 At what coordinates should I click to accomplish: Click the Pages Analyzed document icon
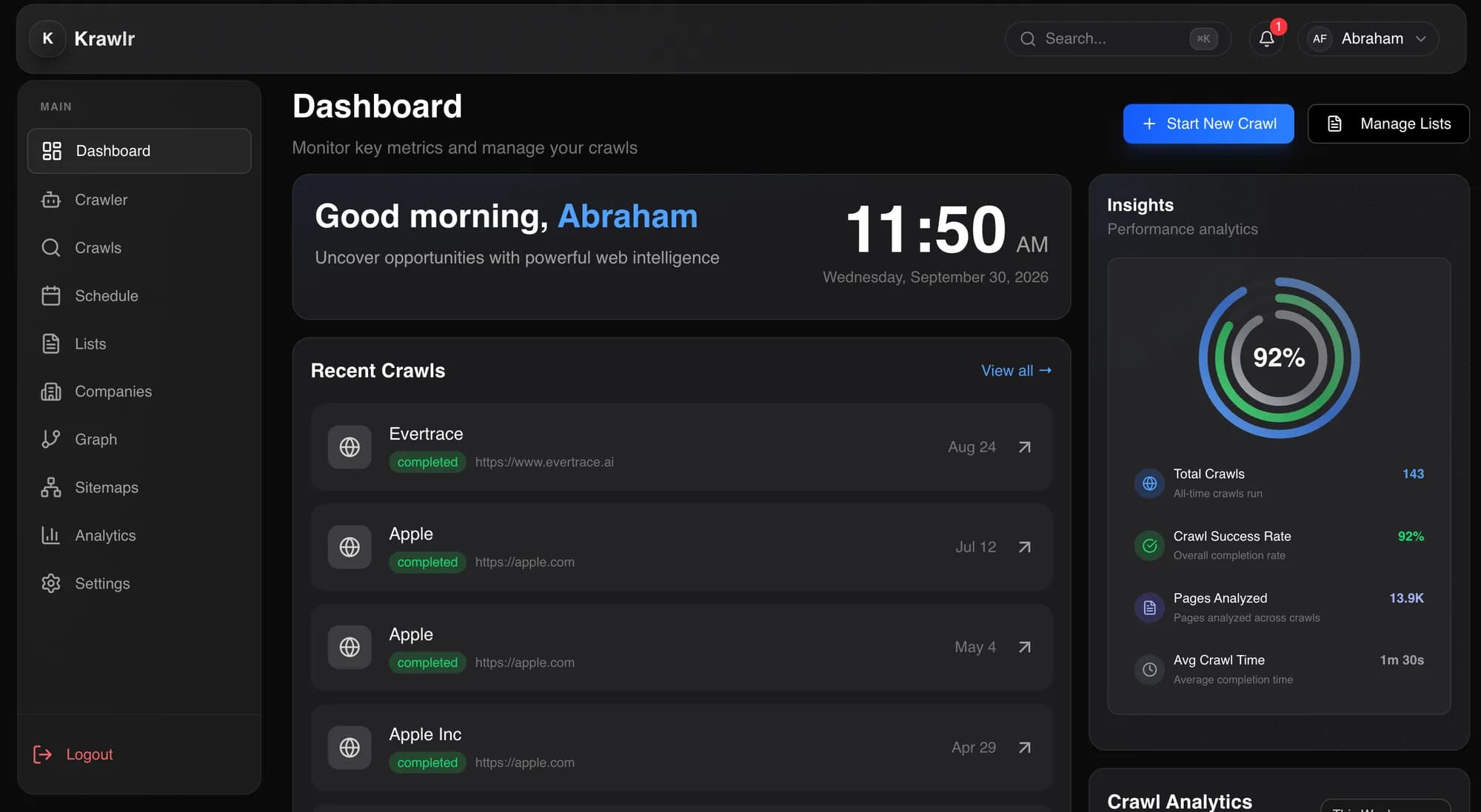coord(1149,608)
